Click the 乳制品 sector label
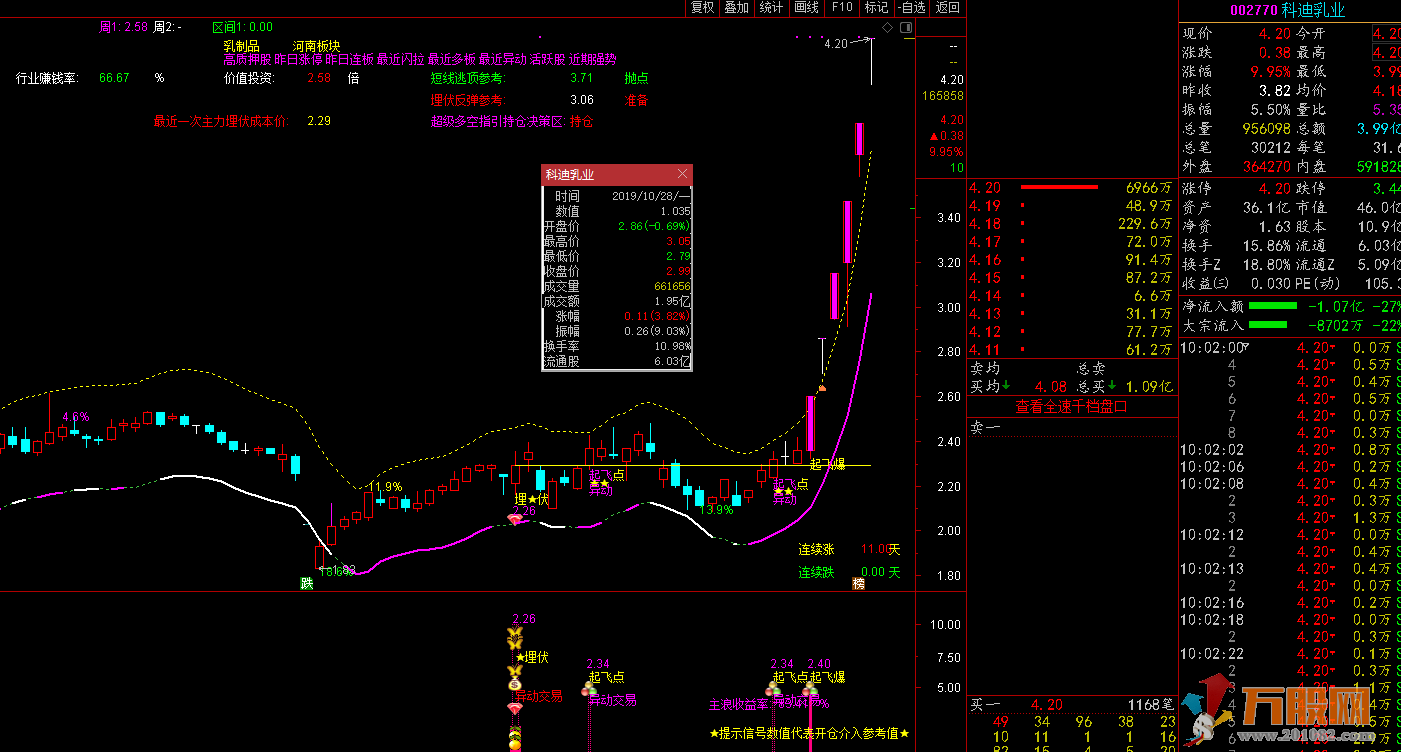 pyautogui.click(x=242, y=46)
